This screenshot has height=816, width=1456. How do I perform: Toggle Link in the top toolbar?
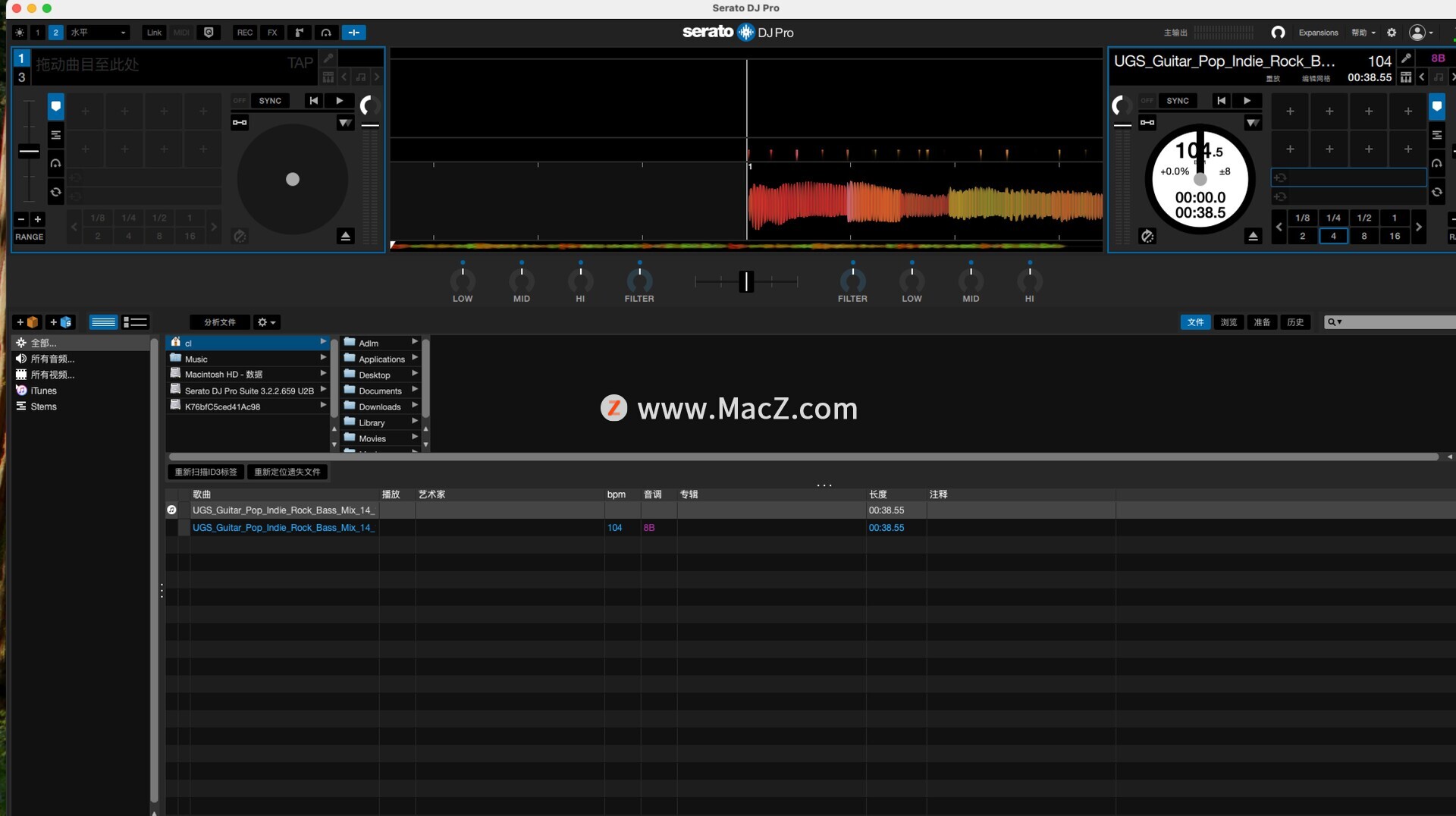[154, 33]
